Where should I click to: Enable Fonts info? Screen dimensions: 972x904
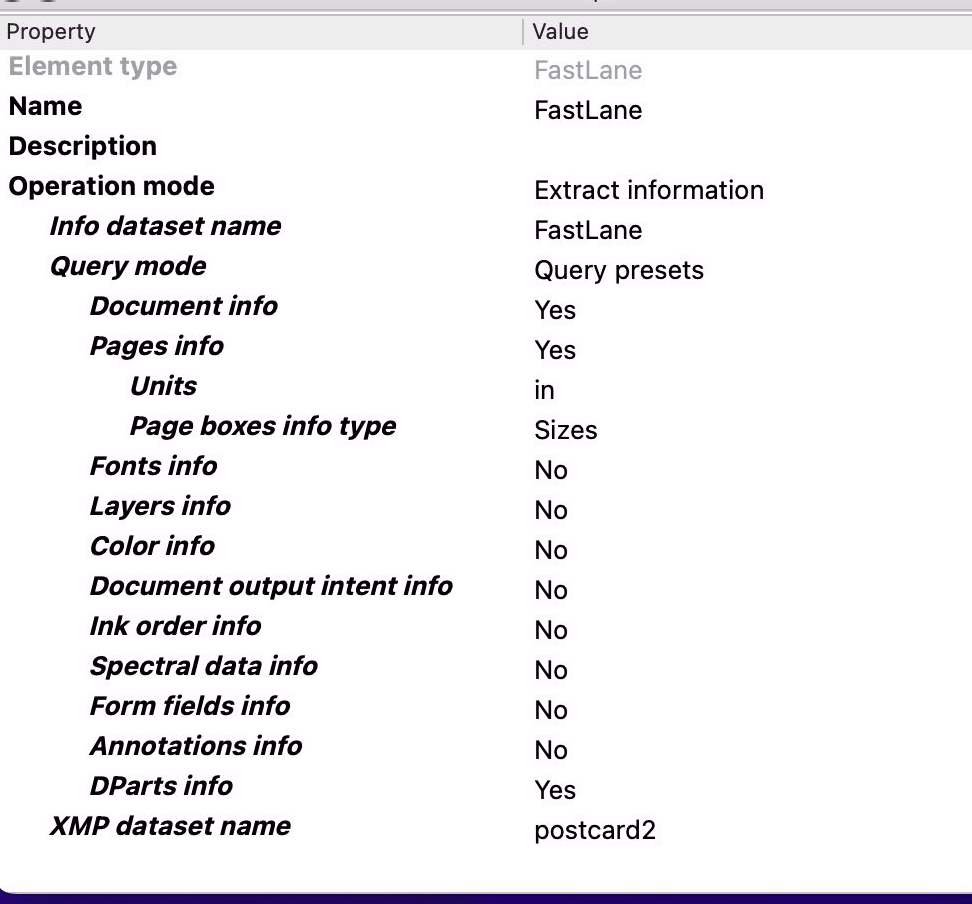[x=551, y=470]
